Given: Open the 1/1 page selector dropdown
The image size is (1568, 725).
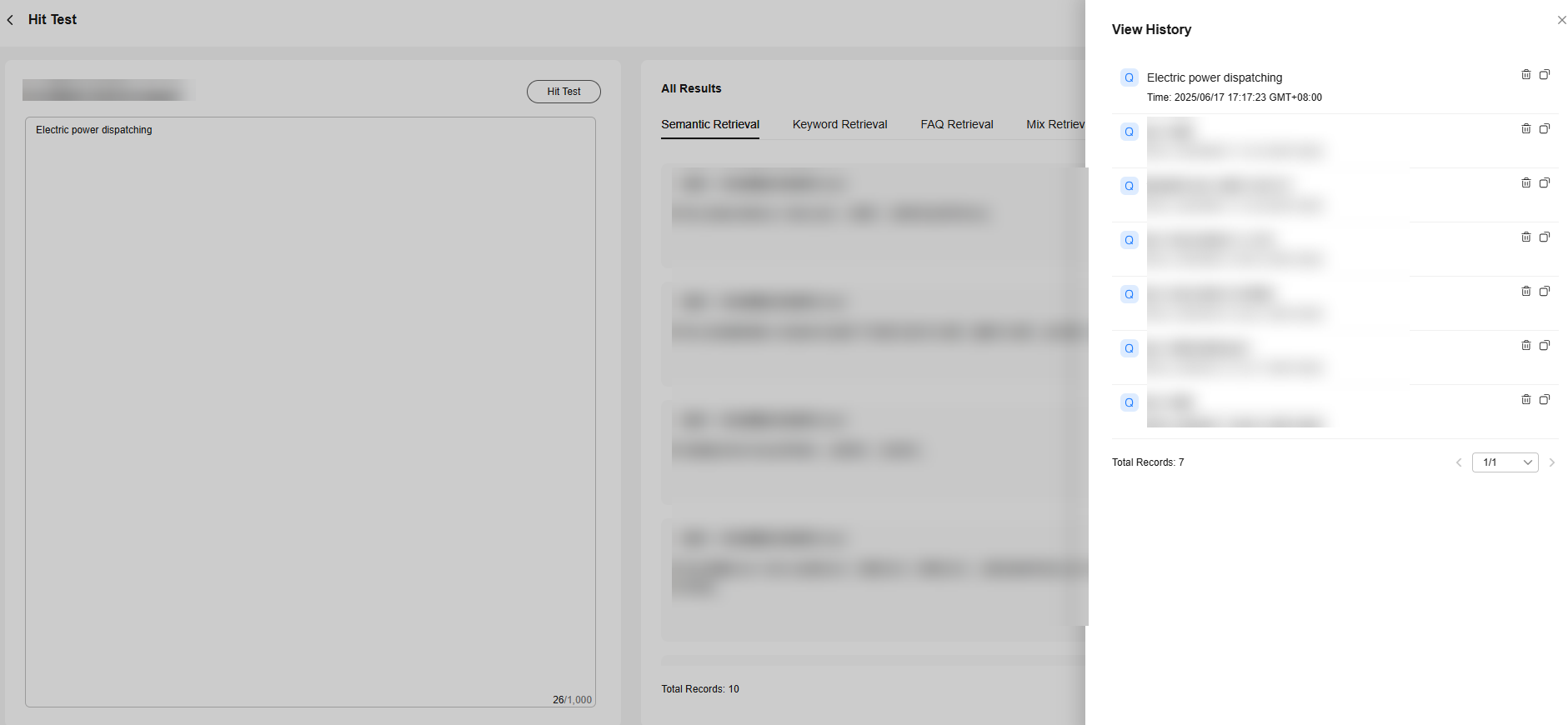Looking at the screenshot, I should 1505,462.
